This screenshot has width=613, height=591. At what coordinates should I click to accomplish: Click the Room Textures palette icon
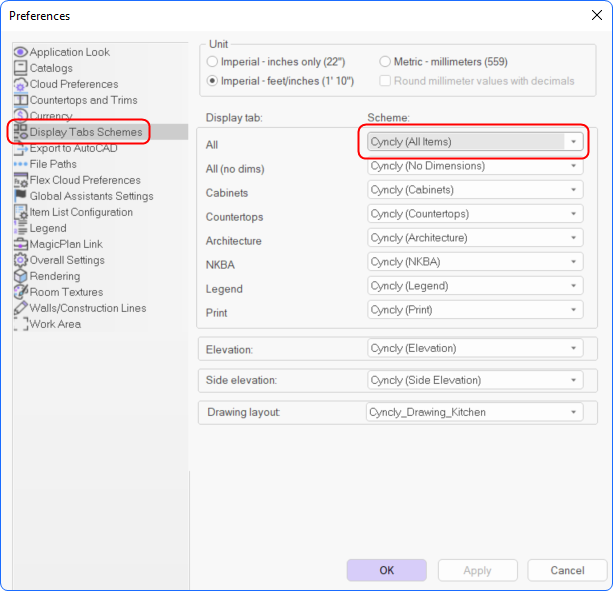tap(21, 292)
